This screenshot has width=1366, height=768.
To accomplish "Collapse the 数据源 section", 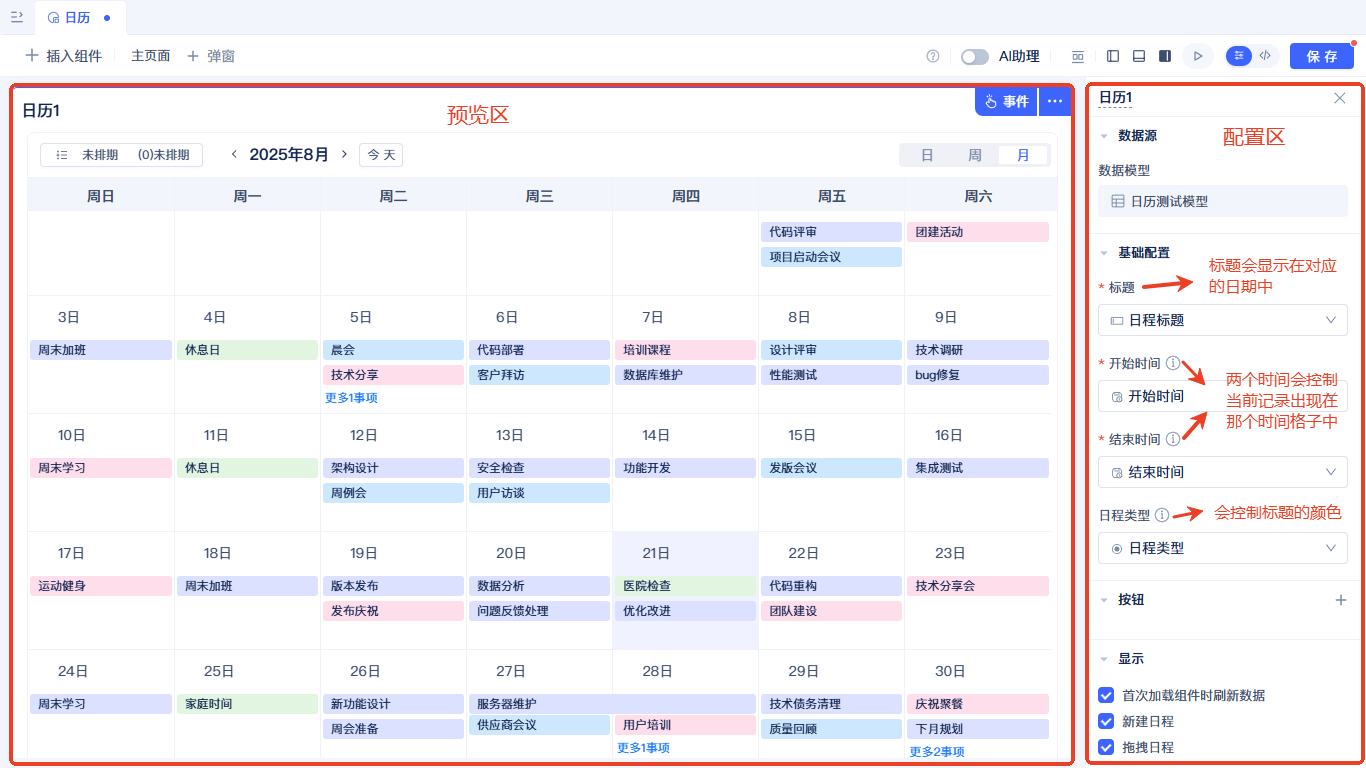I will click(1104, 136).
